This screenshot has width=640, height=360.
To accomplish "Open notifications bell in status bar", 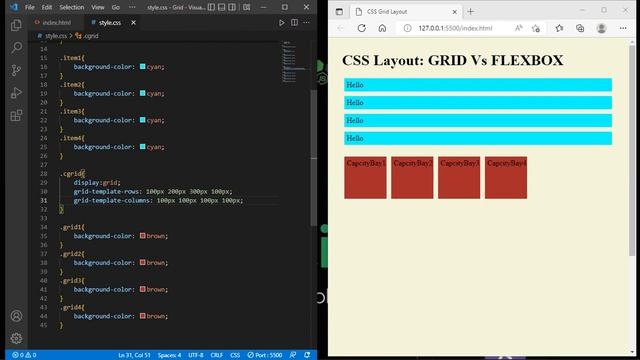I will (x=307, y=355).
